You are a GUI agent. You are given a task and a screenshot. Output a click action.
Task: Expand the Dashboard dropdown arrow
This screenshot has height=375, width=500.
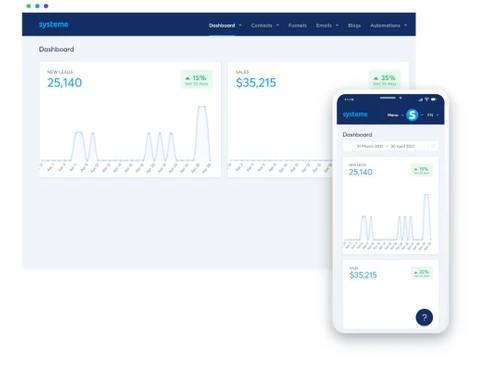point(240,25)
